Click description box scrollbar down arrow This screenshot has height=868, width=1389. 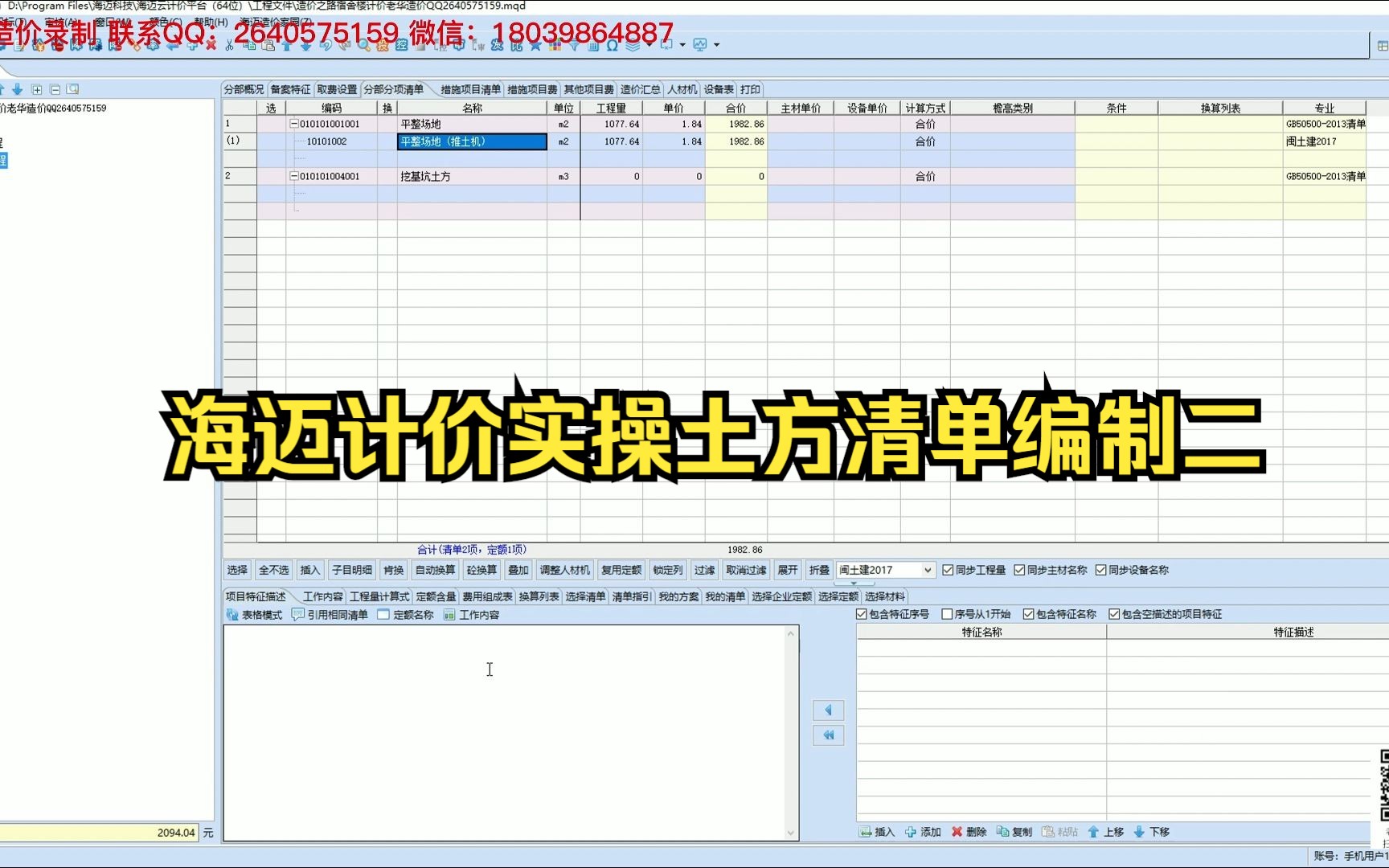[x=791, y=833]
